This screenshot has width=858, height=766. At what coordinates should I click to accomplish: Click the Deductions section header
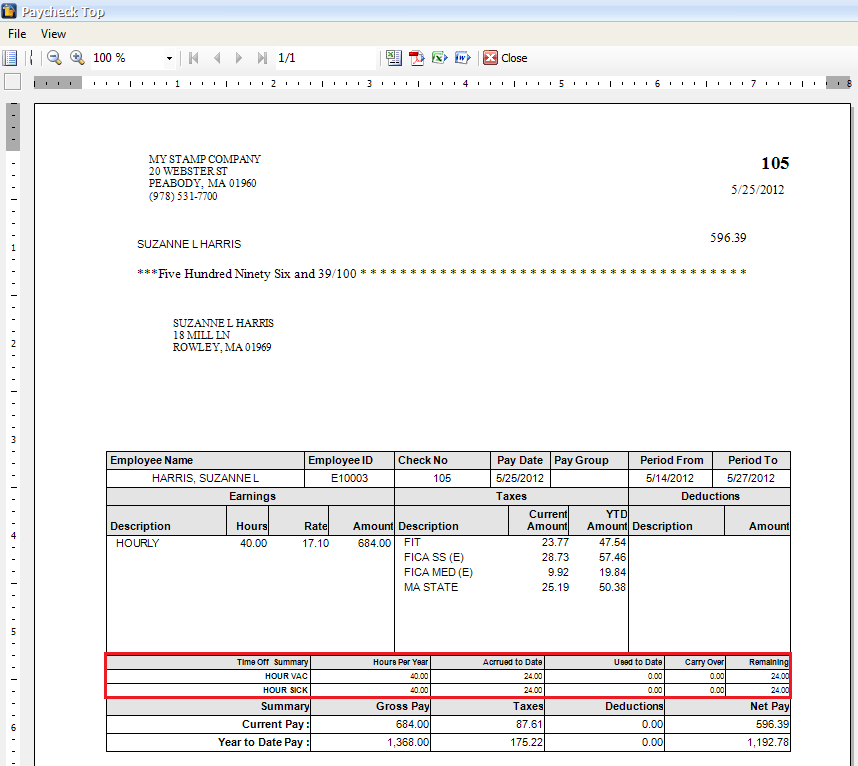point(710,496)
